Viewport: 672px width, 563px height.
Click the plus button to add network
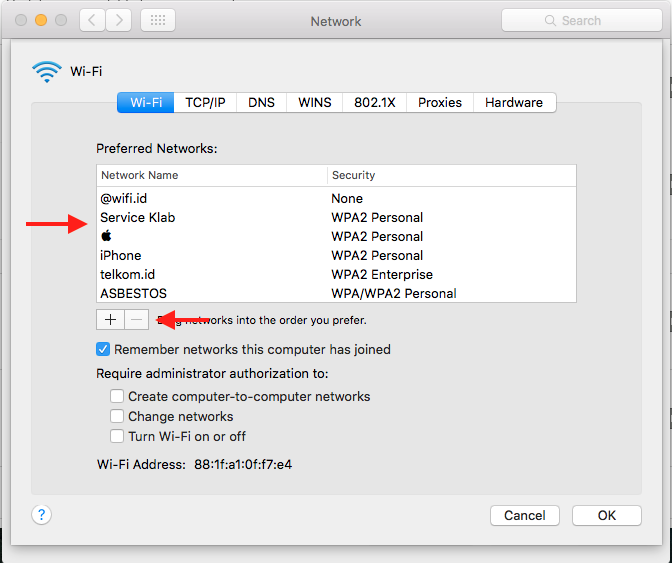coord(110,320)
